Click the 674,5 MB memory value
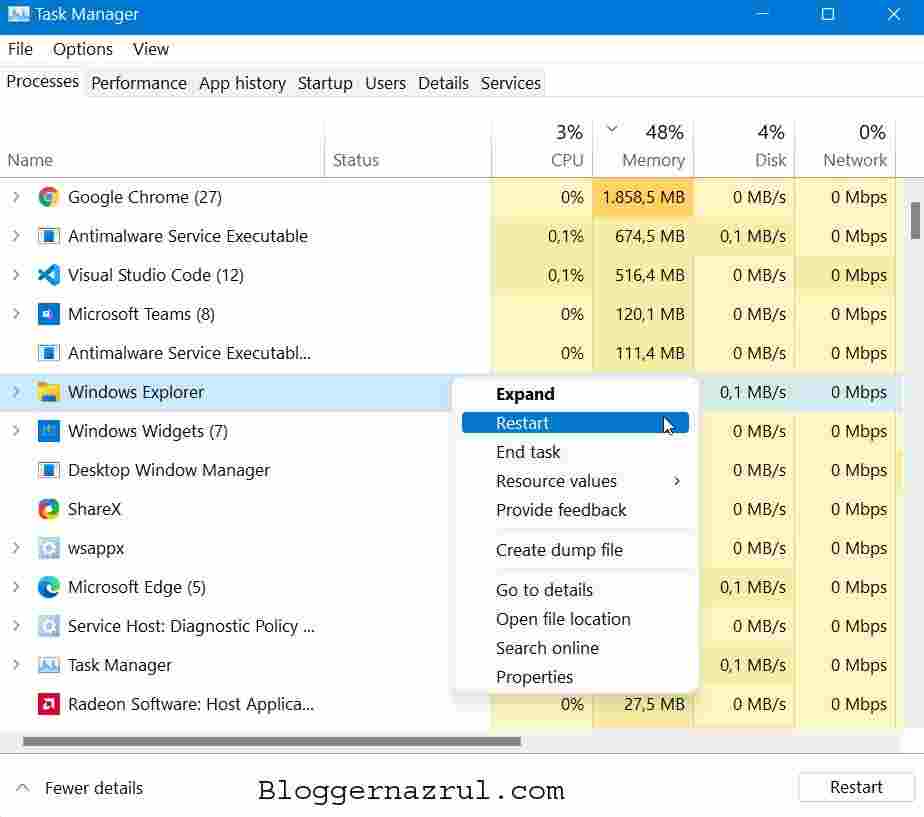The height and width of the screenshot is (817, 924). pos(650,236)
